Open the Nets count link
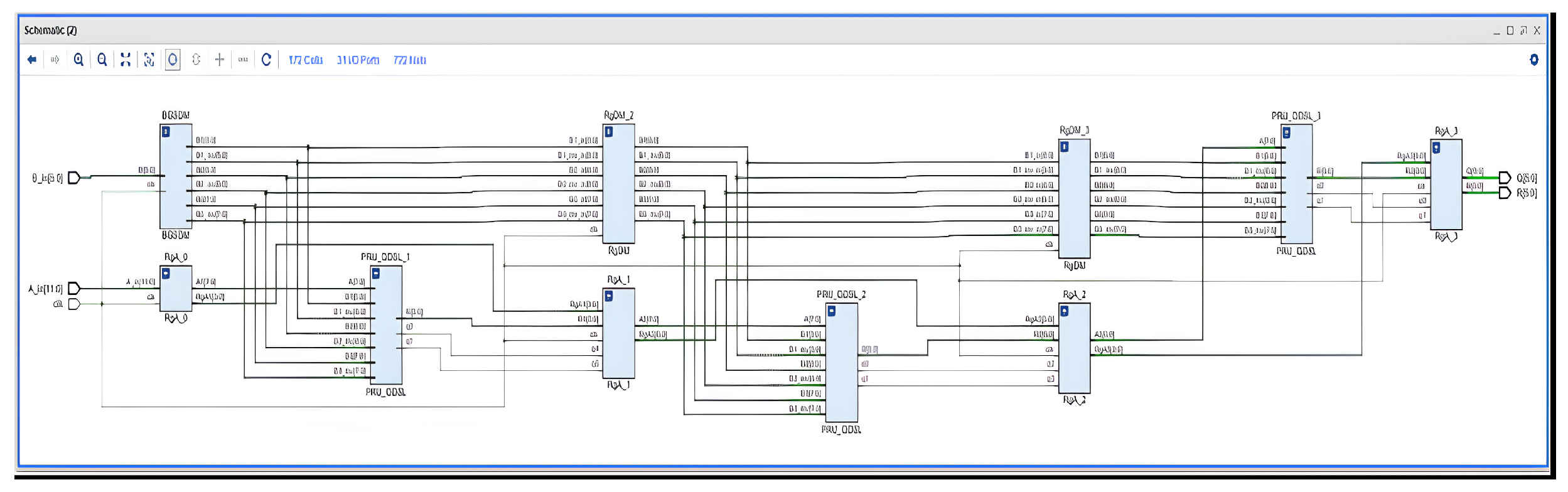Viewport: 1568px width, 492px height. [409, 60]
